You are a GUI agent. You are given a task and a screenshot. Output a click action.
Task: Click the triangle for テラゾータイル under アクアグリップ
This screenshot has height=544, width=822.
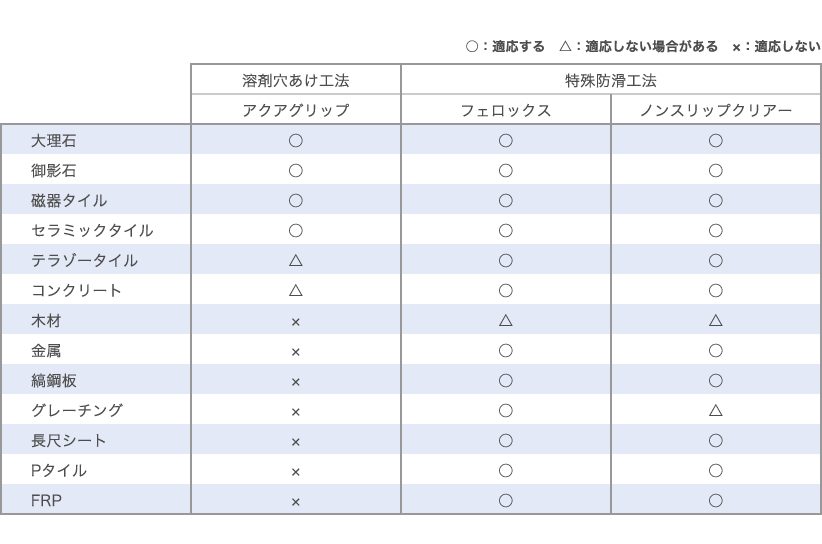click(x=296, y=260)
